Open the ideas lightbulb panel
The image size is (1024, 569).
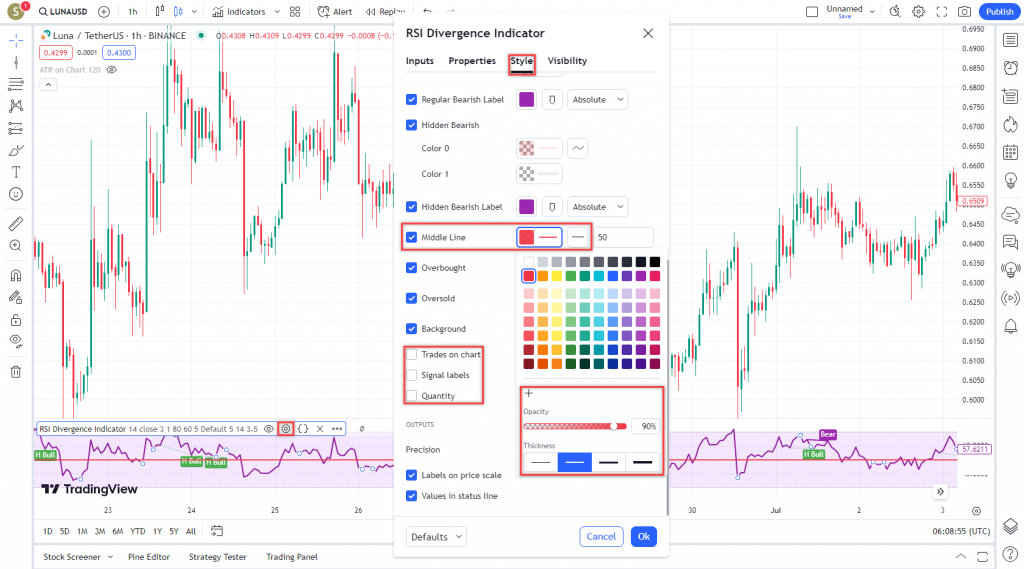[1010, 180]
